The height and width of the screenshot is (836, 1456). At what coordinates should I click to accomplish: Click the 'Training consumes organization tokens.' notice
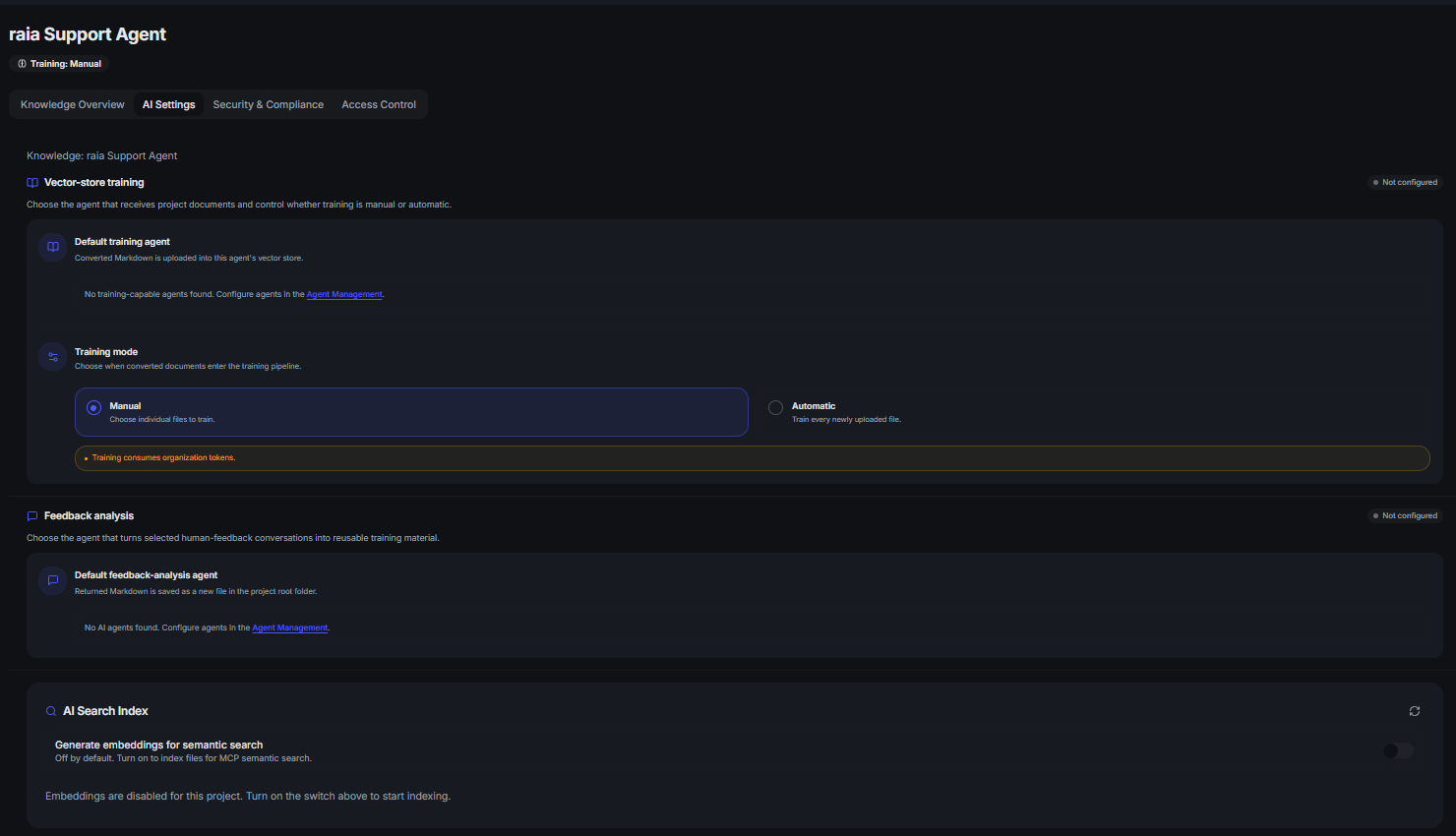coord(753,458)
